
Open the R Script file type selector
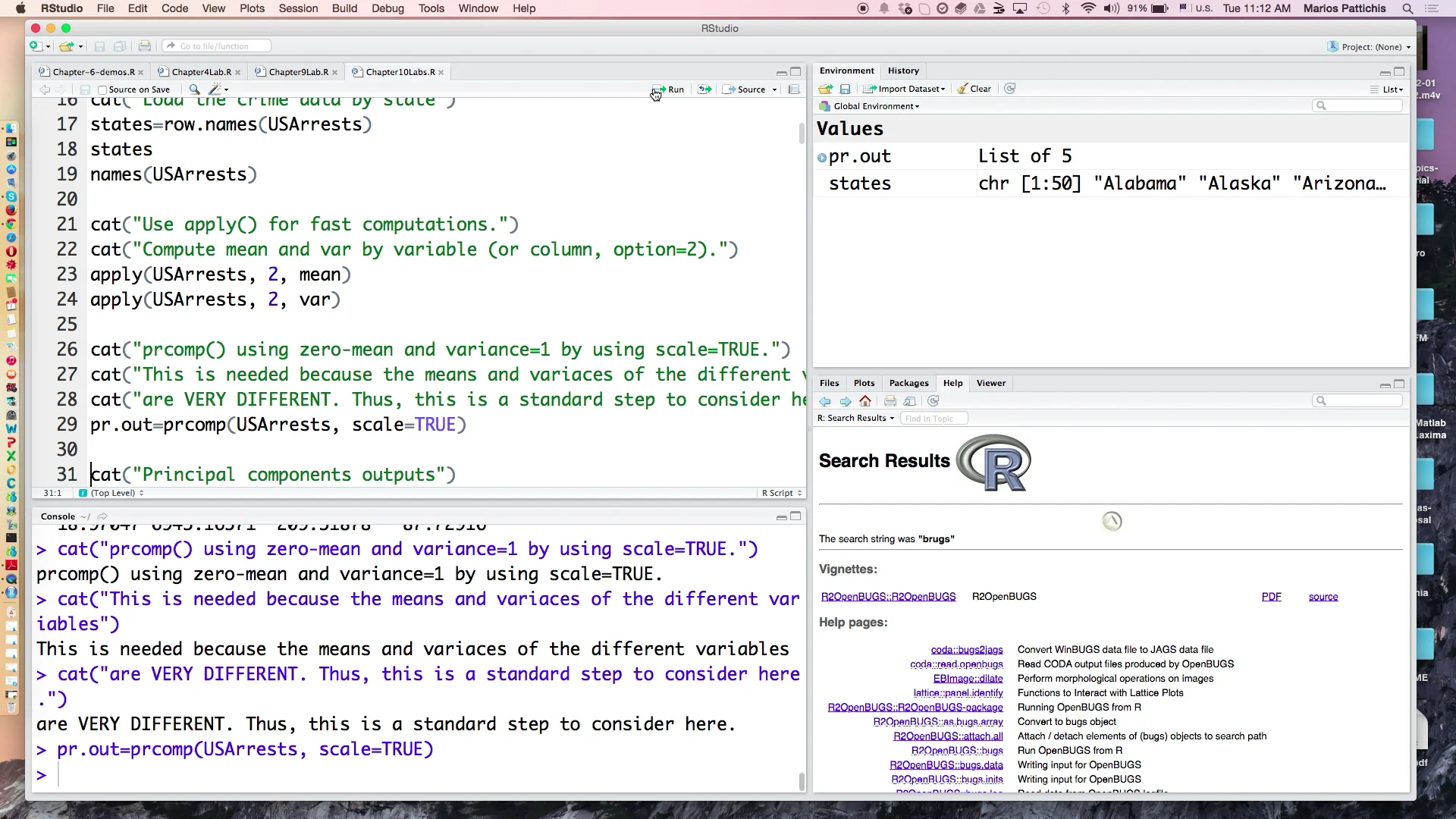pyautogui.click(x=782, y=493)
